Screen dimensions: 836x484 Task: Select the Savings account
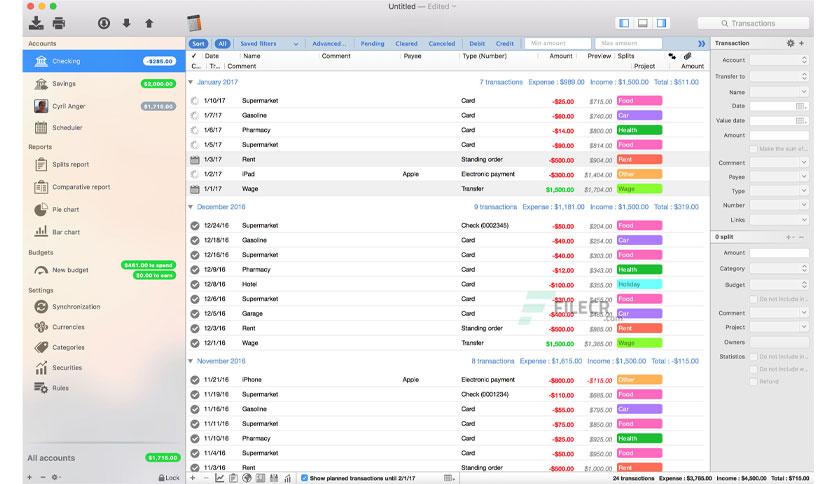[102, 84]
